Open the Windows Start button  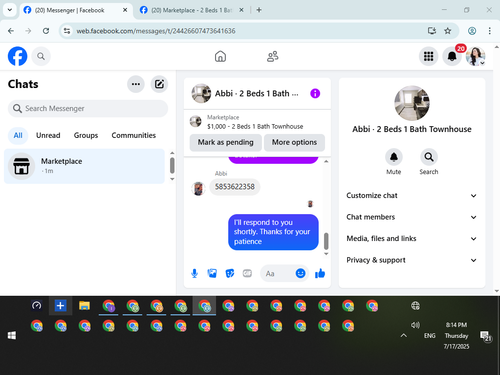pos(12,335)
